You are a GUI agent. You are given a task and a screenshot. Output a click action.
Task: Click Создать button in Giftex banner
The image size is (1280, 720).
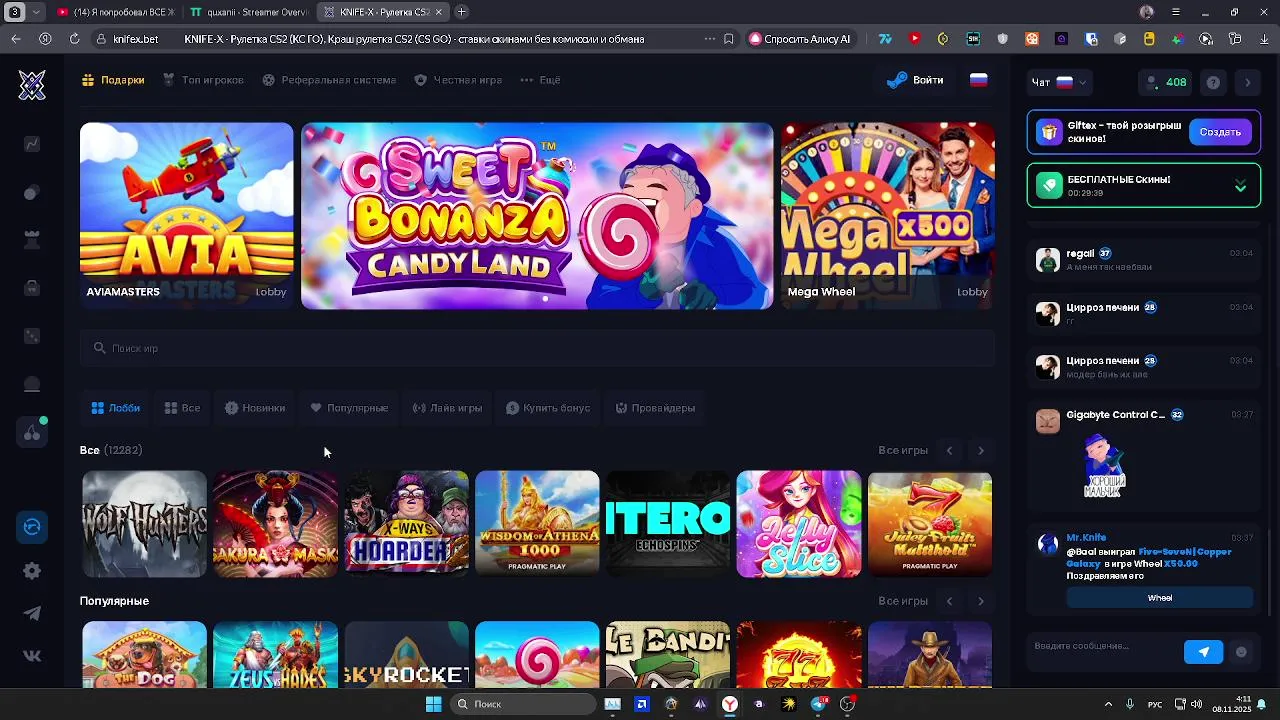point(1220,132)
